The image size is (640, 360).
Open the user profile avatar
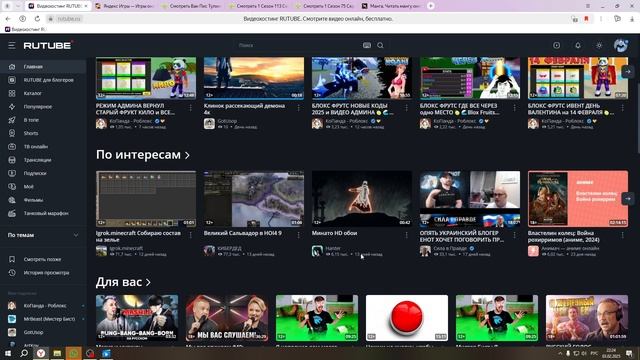click(x=621, y=45)
